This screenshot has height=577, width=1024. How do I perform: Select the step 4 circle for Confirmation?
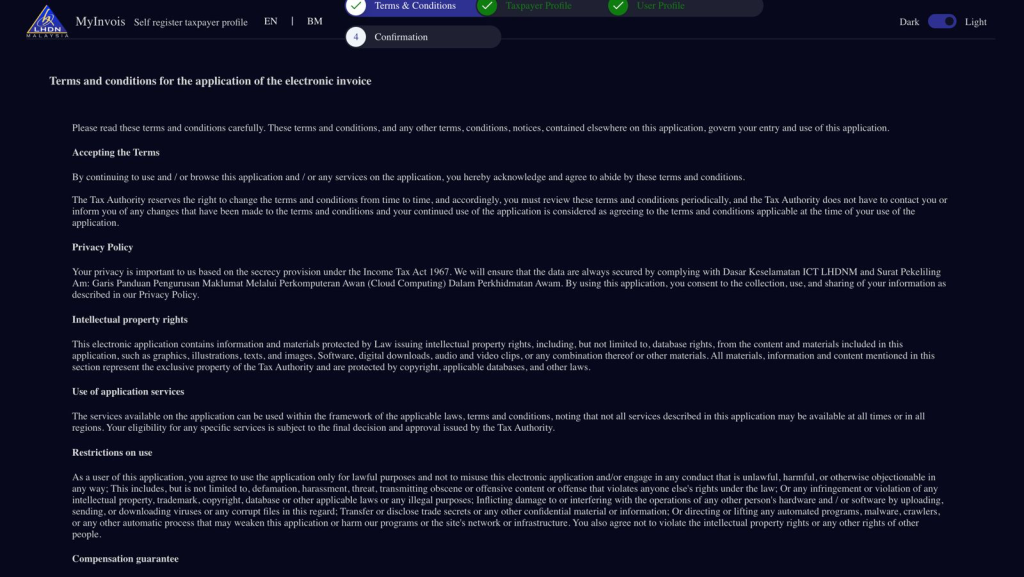[356, 37]
